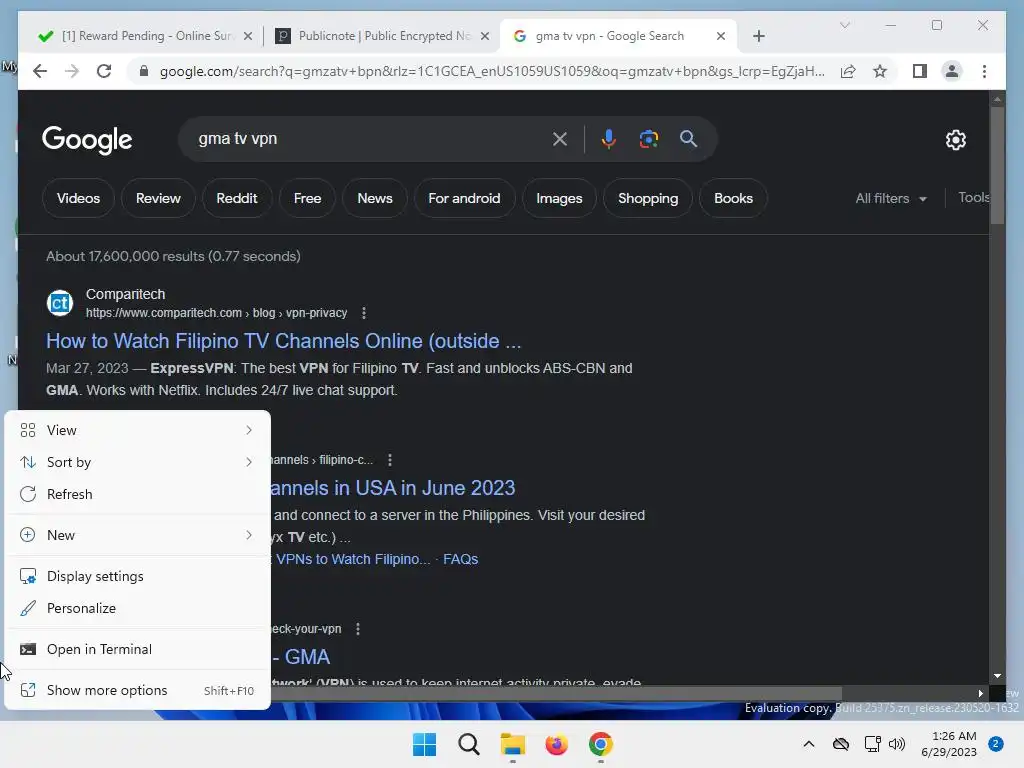Apply the Free filter chip
The image size is (1024, 768).
pyautogui.click(x=307, y=199)
